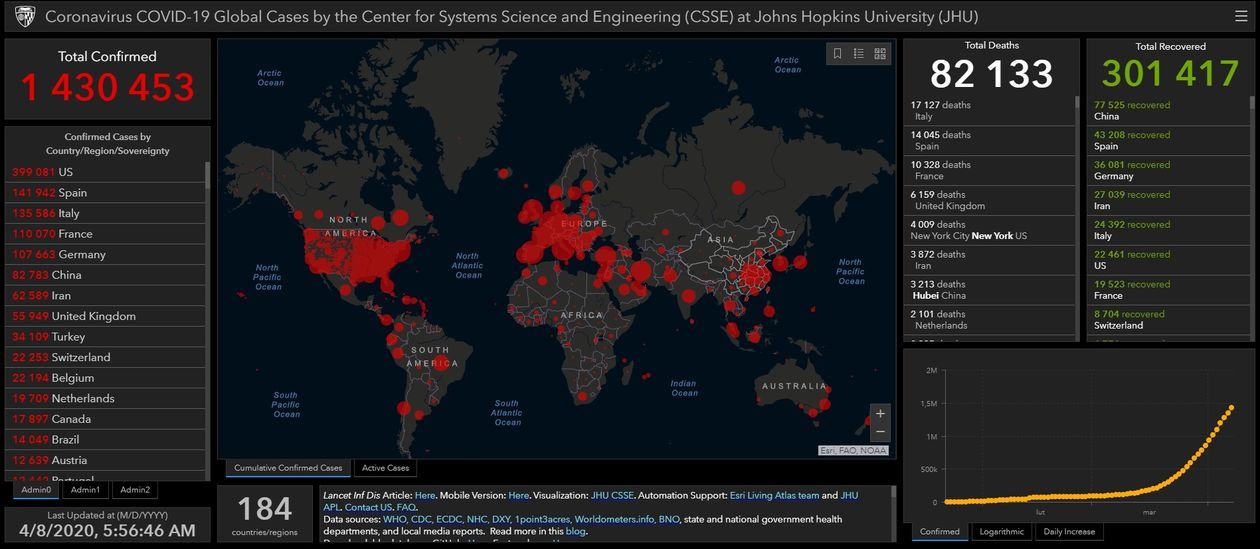Select the Cumulative Confirmed Cases tab
This screenshot has width=1260, height=549.
pos(289,468)
